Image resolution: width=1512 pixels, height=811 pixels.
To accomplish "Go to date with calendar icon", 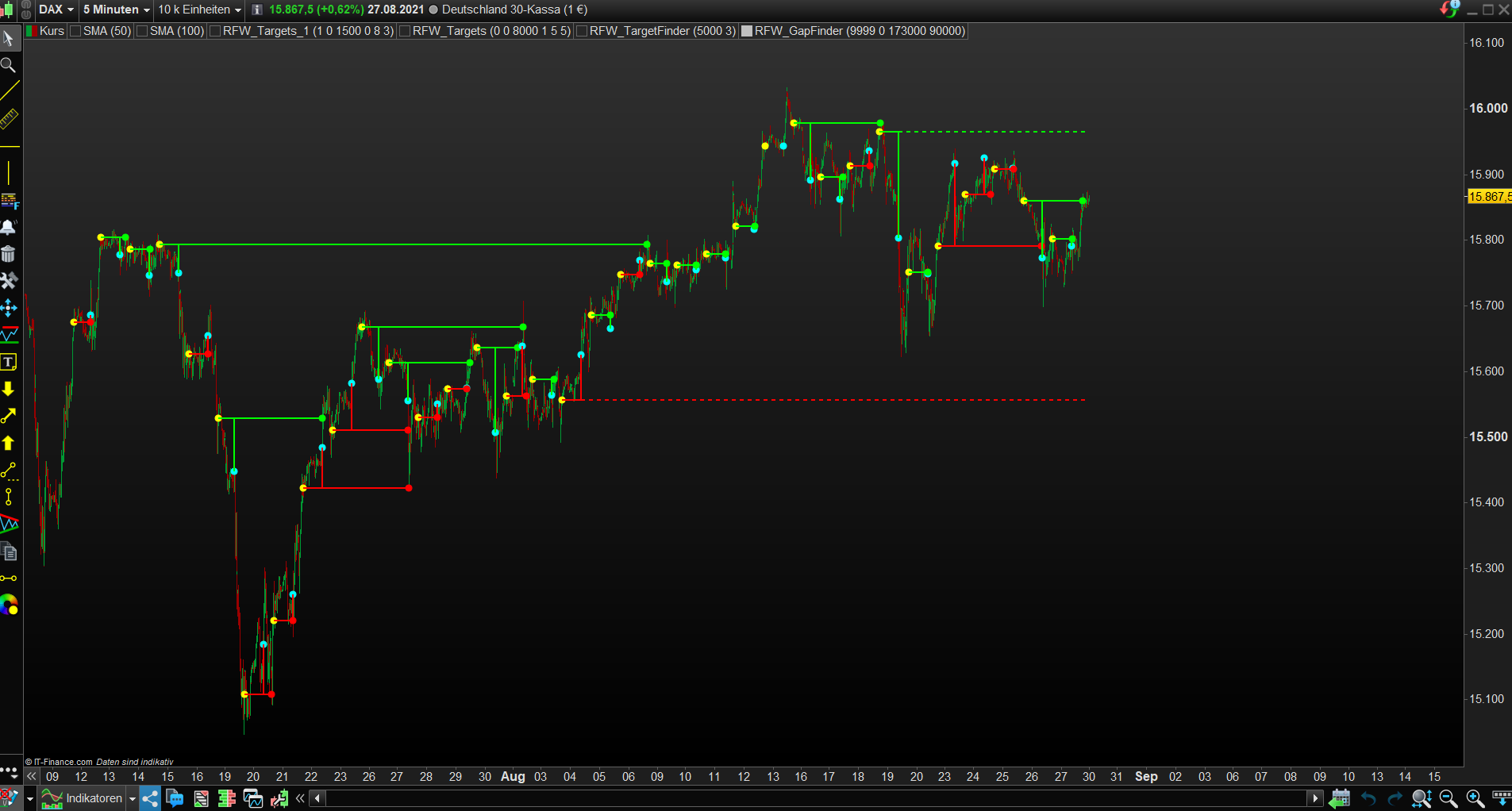I will pos(1340,798).
